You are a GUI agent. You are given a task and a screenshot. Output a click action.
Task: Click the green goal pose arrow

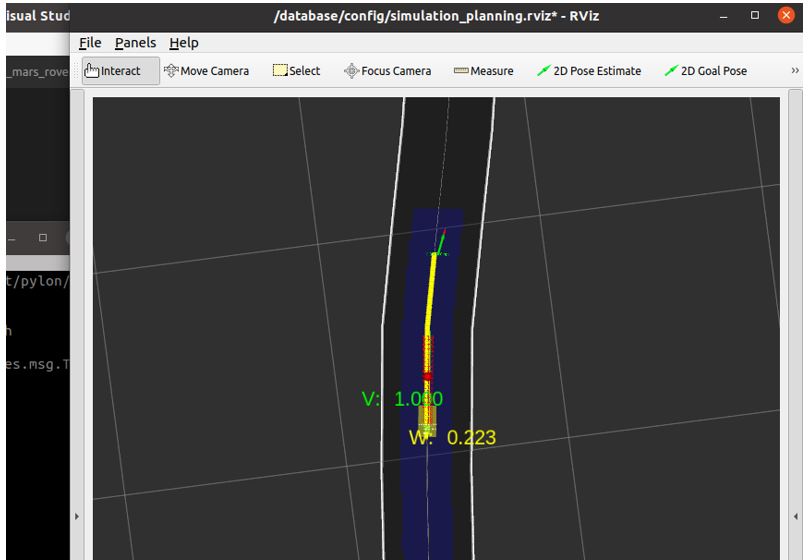pyautogui.click(x=440, y=243)
